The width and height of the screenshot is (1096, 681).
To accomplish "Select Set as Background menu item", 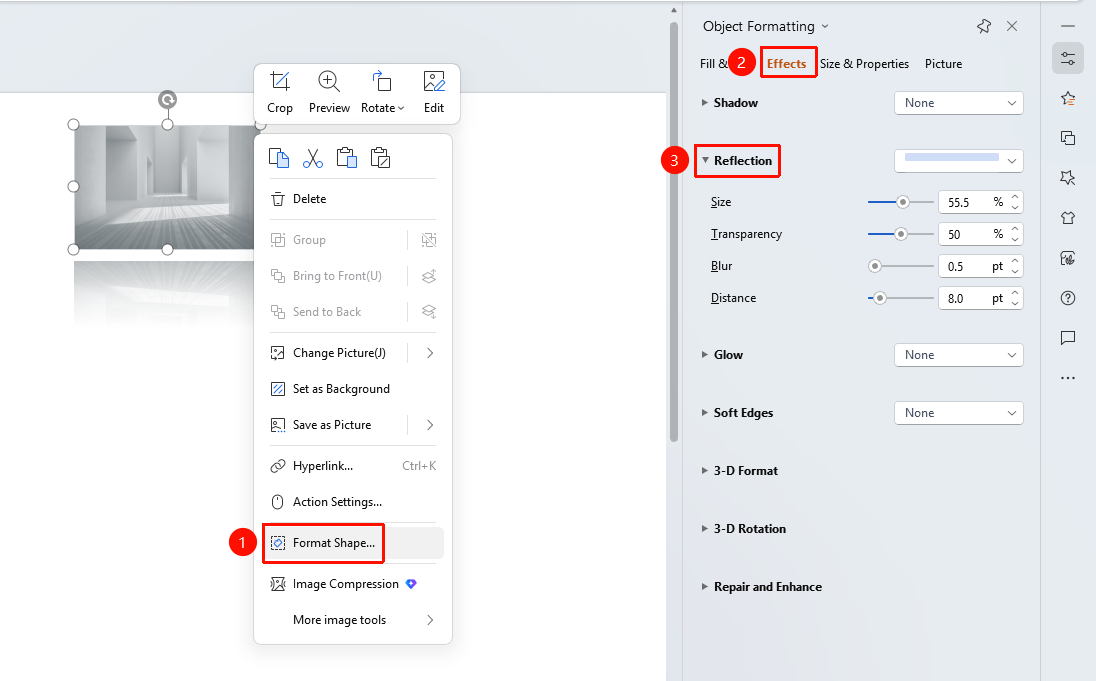I will (x=353, y=389).
